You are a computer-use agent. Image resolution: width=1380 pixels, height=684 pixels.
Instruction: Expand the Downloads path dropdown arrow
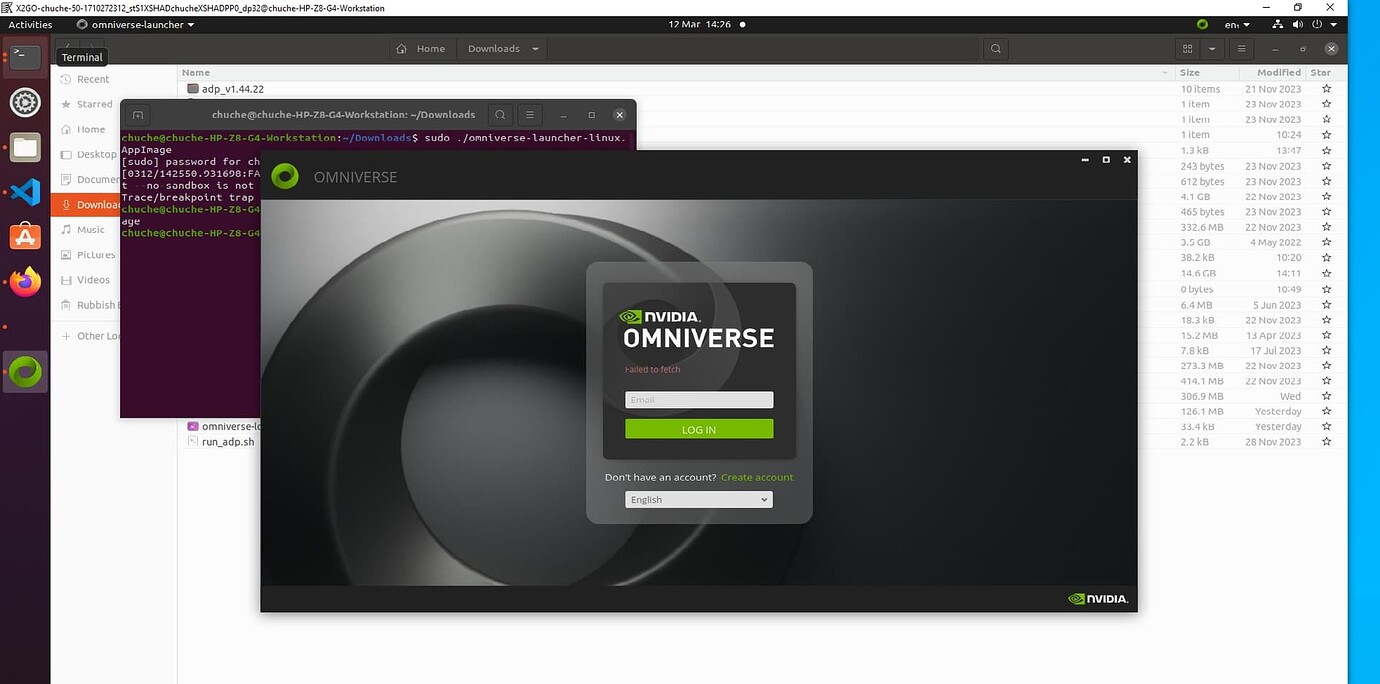534,48
